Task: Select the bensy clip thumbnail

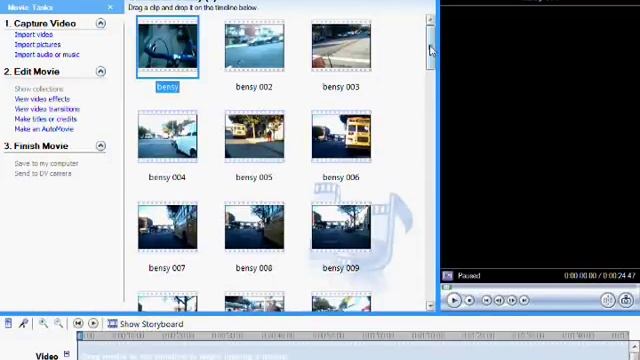Action: click(x=168, y=47)
